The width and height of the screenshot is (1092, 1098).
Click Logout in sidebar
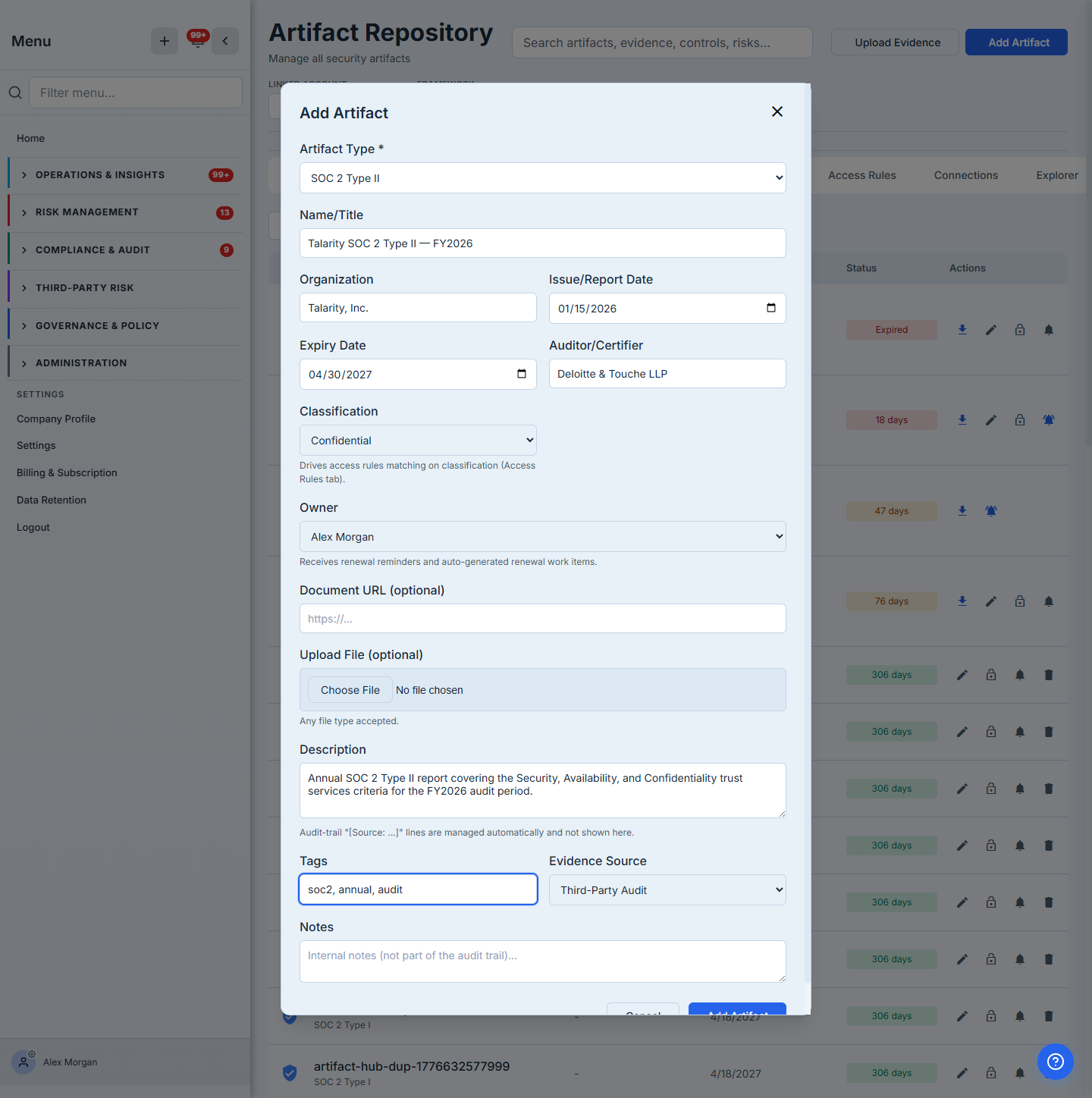(33, 527)
